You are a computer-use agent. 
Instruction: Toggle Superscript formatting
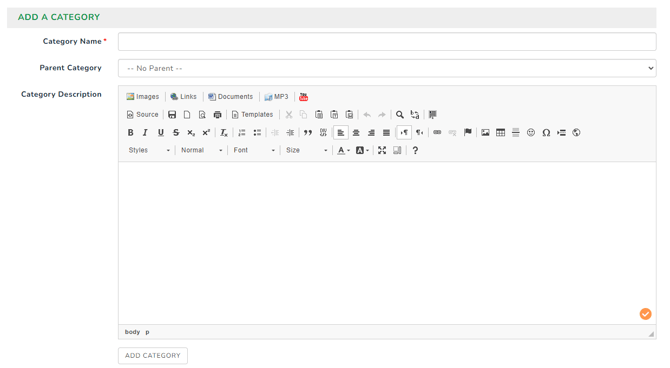tap(206, 132)
